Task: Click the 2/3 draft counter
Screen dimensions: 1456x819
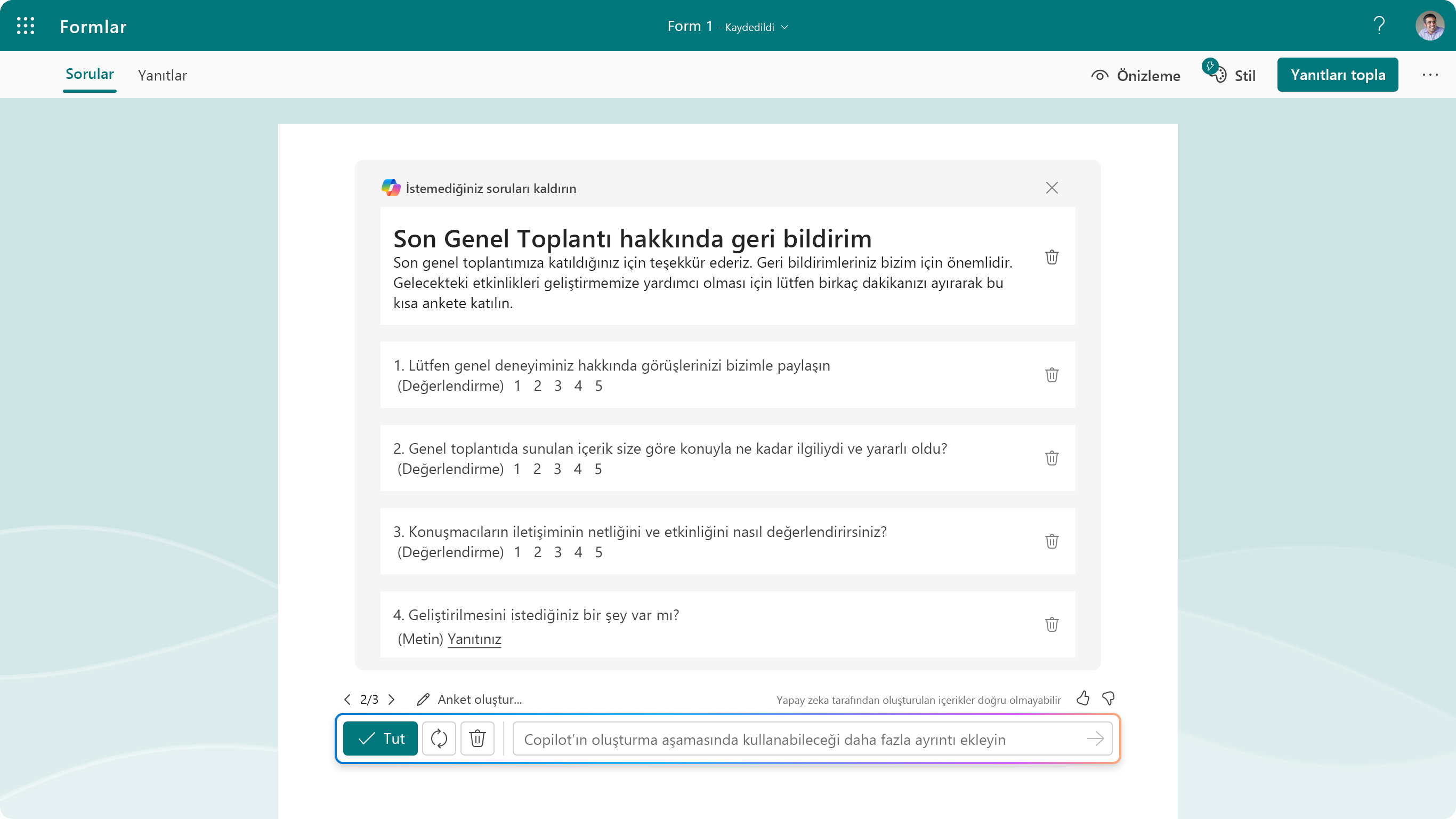Action: tap(369, 700)
